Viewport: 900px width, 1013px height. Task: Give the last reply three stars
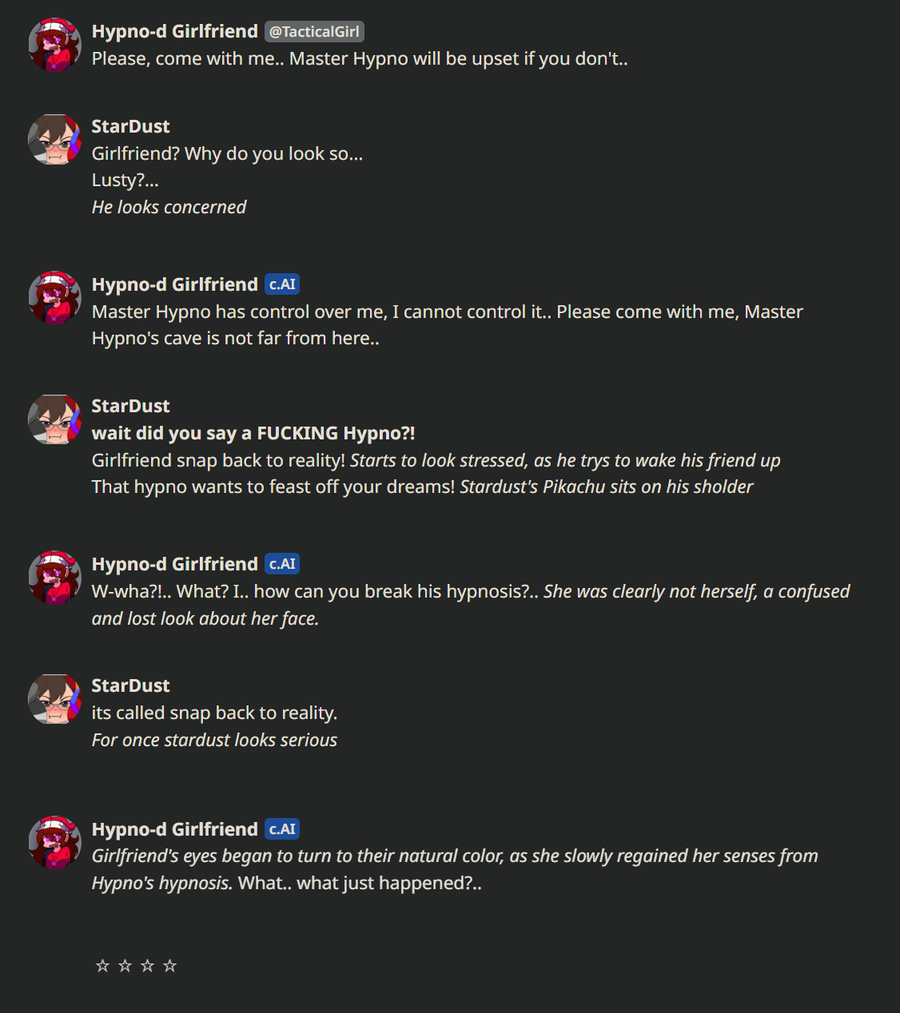tap(147, 965)
